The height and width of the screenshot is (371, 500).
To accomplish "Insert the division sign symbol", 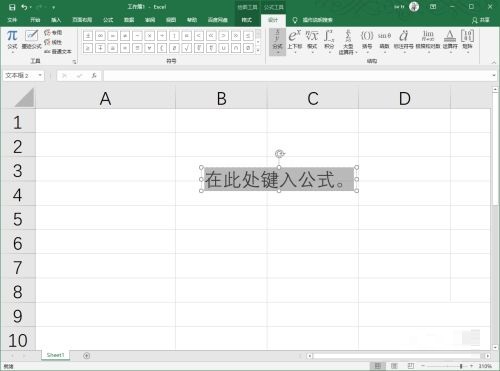I will (x=162, y=36).
